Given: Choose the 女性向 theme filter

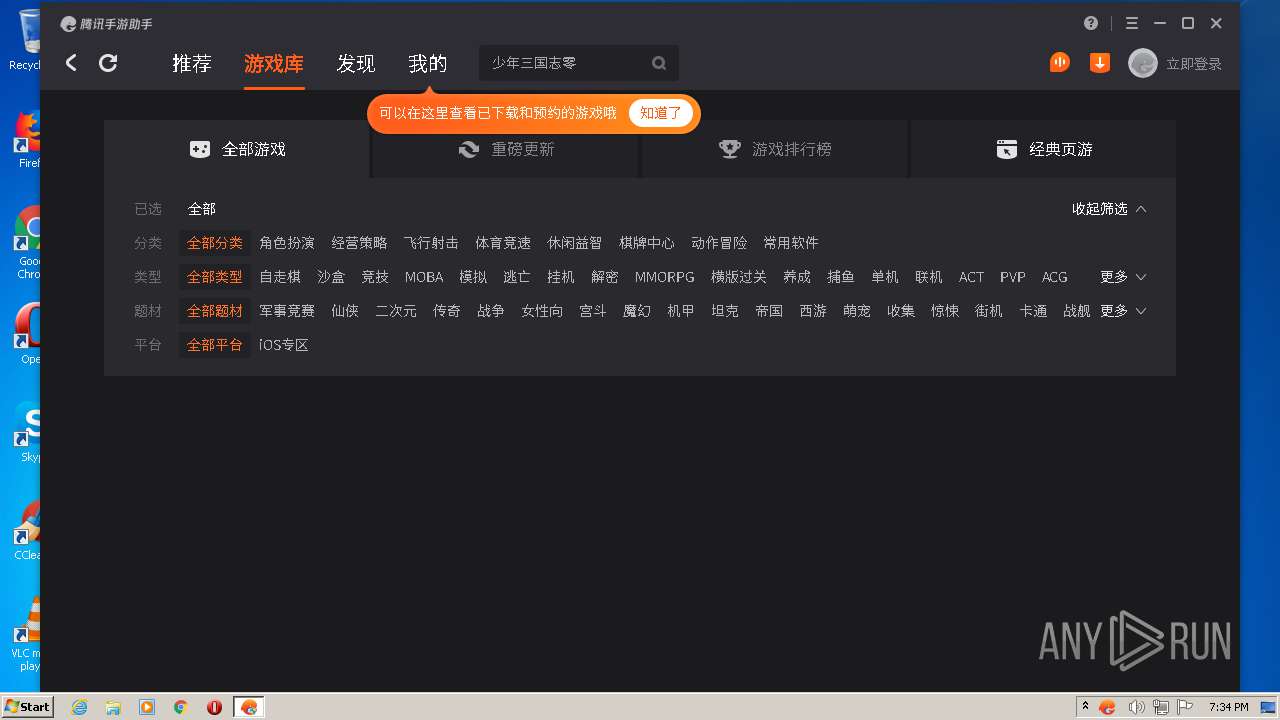Looking at the screenshot, I should coord(542,311).
